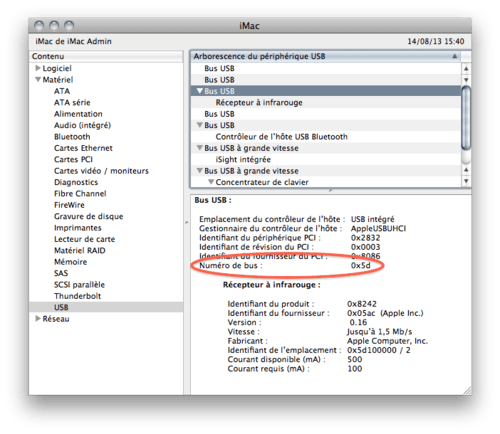Viewport: 500px width, 434px height.
Task: Open the Diagnostics section
Action: click(x=76, y=182)
